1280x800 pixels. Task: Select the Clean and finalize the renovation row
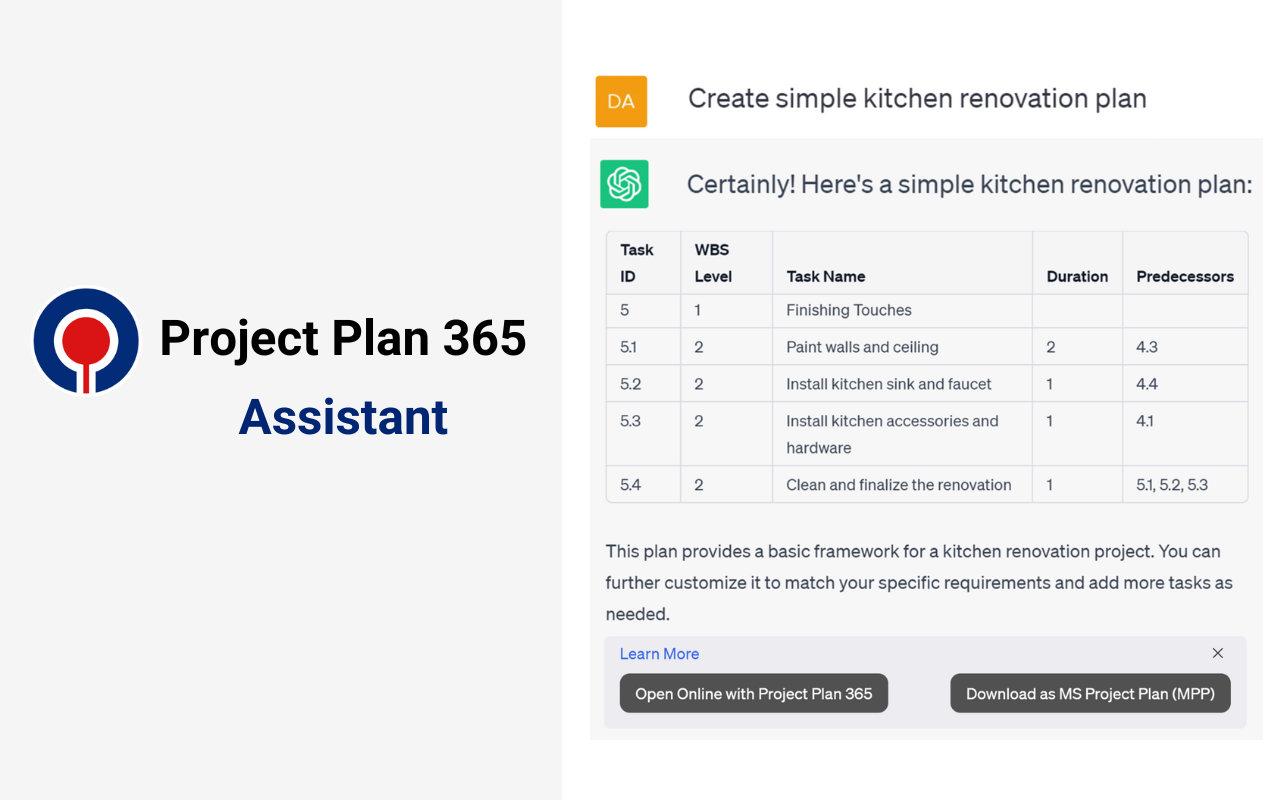899,484
